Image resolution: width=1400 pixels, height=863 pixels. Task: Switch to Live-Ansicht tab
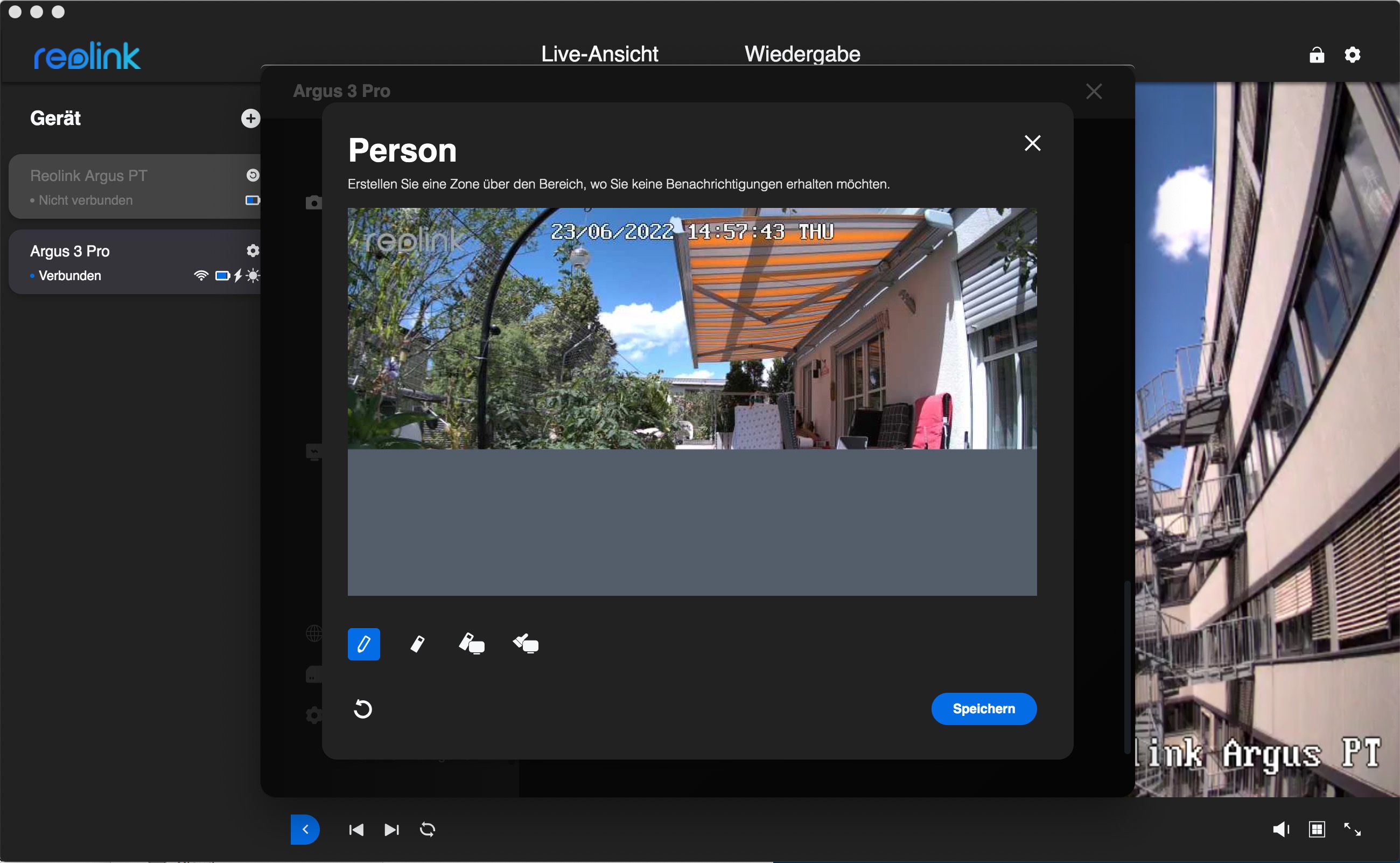(x=599, y=54)
